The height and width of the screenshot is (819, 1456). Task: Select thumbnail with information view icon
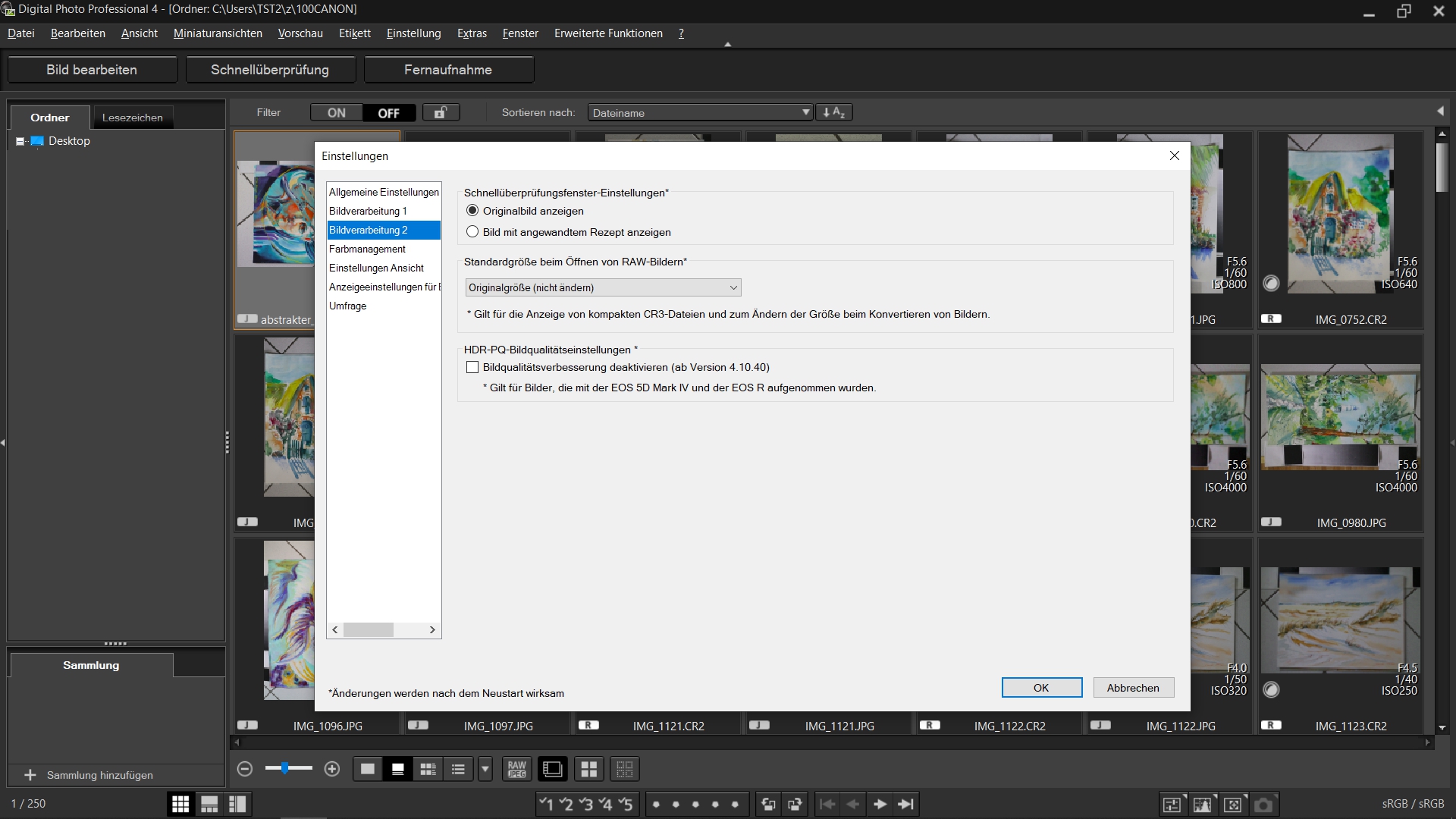coord(428,769)
